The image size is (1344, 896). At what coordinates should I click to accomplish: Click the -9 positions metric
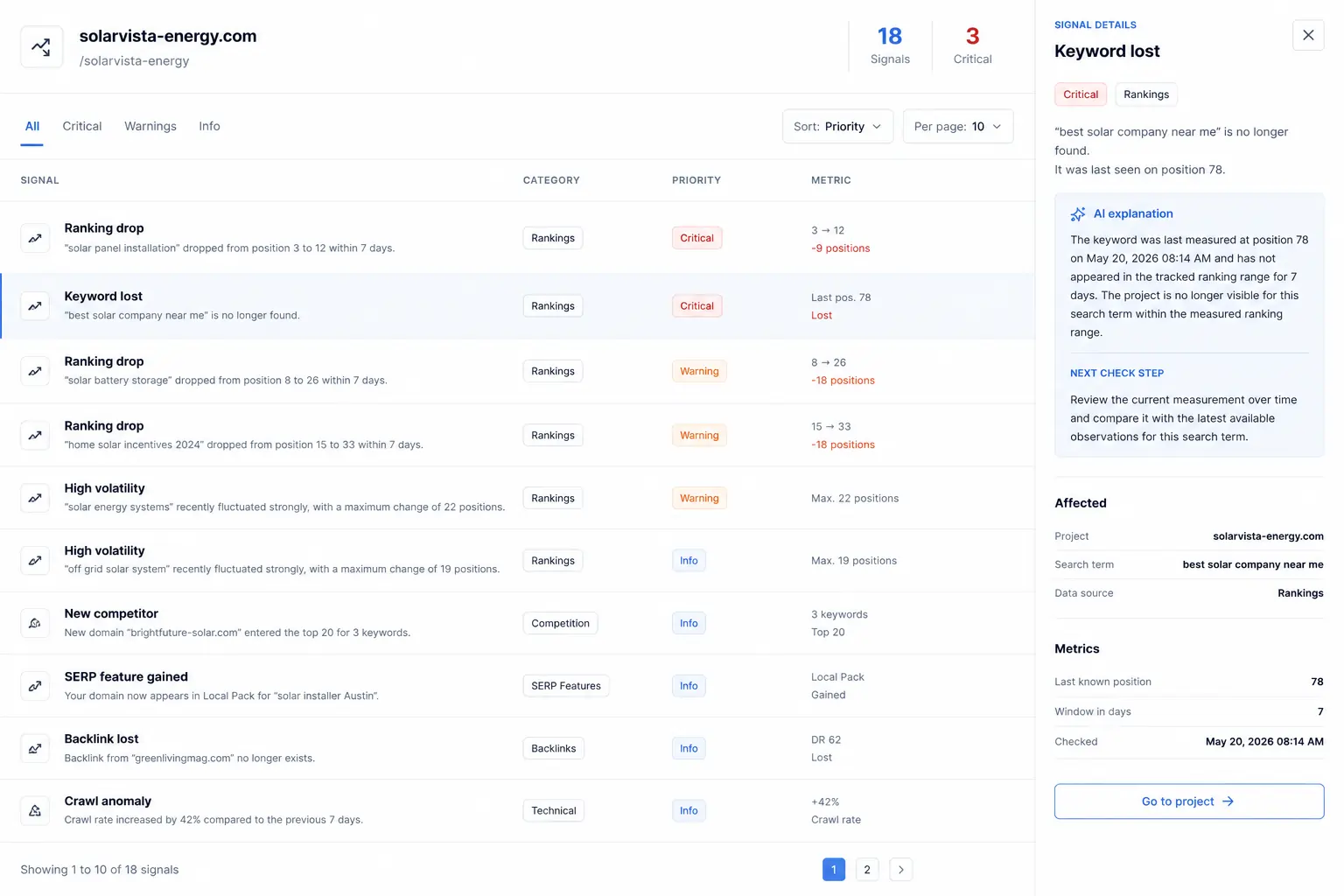click(840, 248)
